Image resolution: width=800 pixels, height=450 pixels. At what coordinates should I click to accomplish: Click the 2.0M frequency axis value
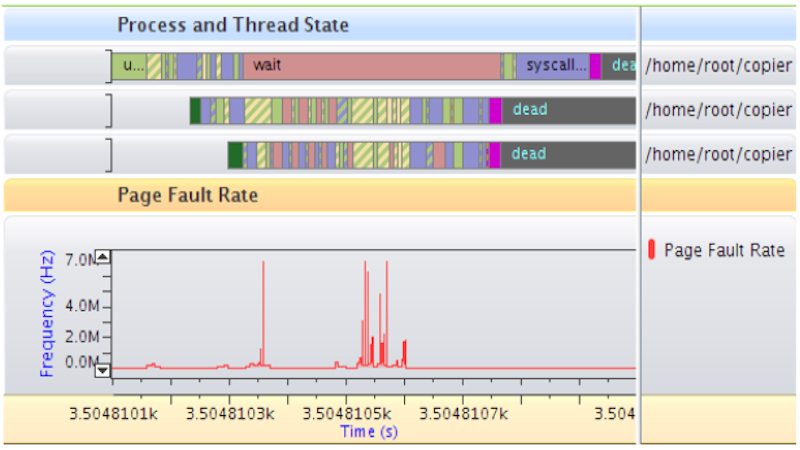point(82,337)
